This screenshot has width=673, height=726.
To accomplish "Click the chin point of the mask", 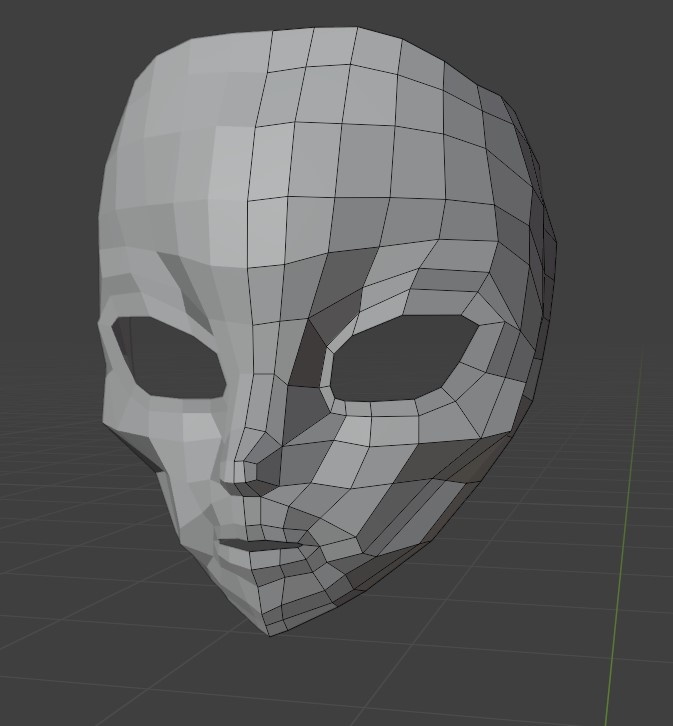I will tap(268, 630).
